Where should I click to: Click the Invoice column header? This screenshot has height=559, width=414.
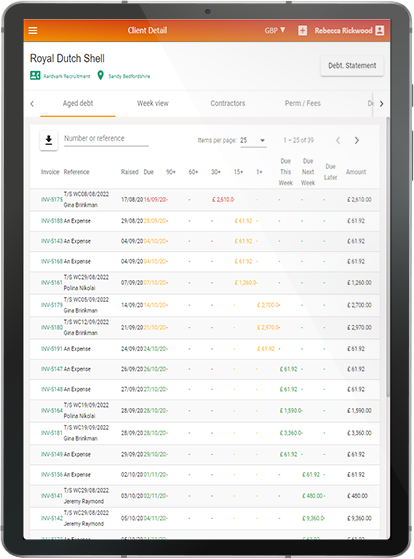(x=50, y=172)
